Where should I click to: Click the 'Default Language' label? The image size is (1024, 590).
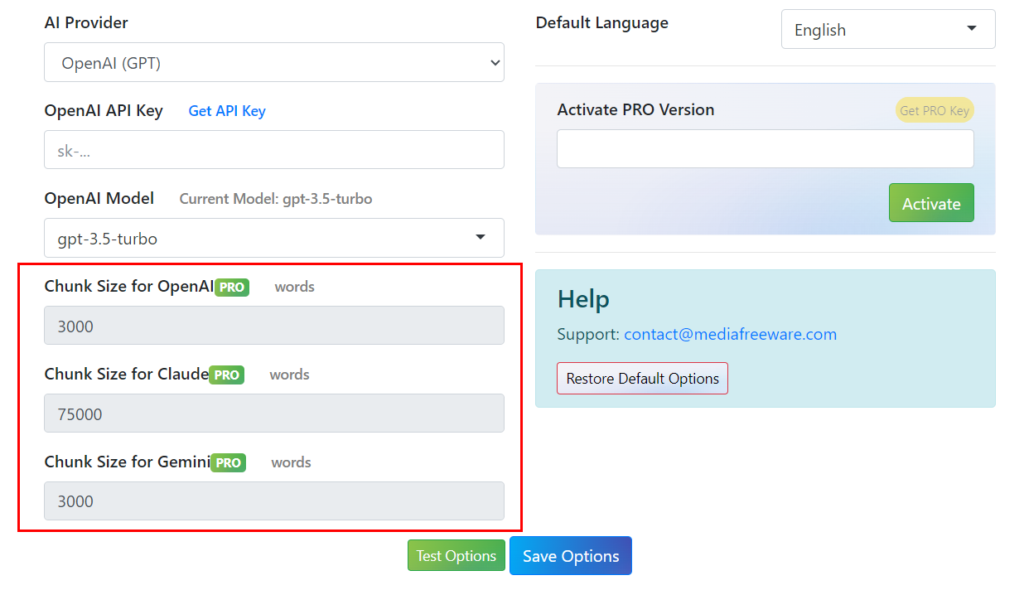pos(602,23)
